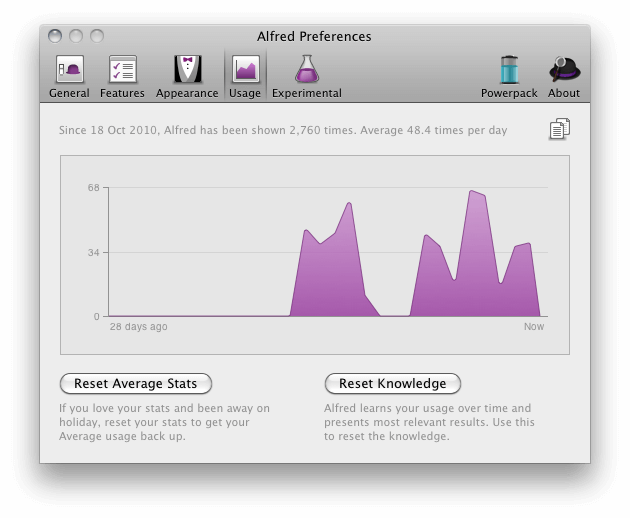Minimize the Alfred Preferences window

[x=76, y=36]
